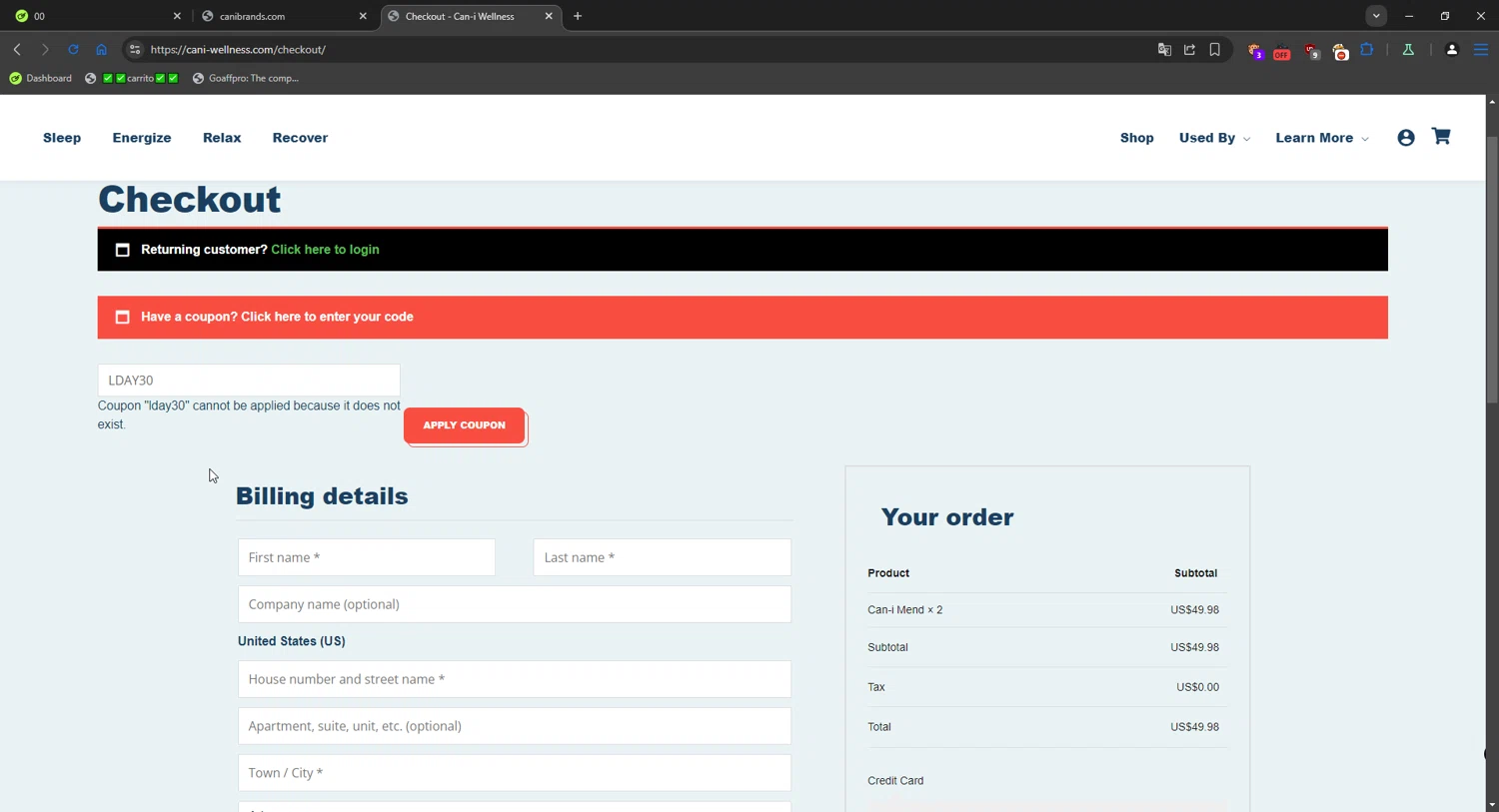Open the Energize menu item
Image resolution: width=1499 pixels, height=812 pixels.
point(142,138)
